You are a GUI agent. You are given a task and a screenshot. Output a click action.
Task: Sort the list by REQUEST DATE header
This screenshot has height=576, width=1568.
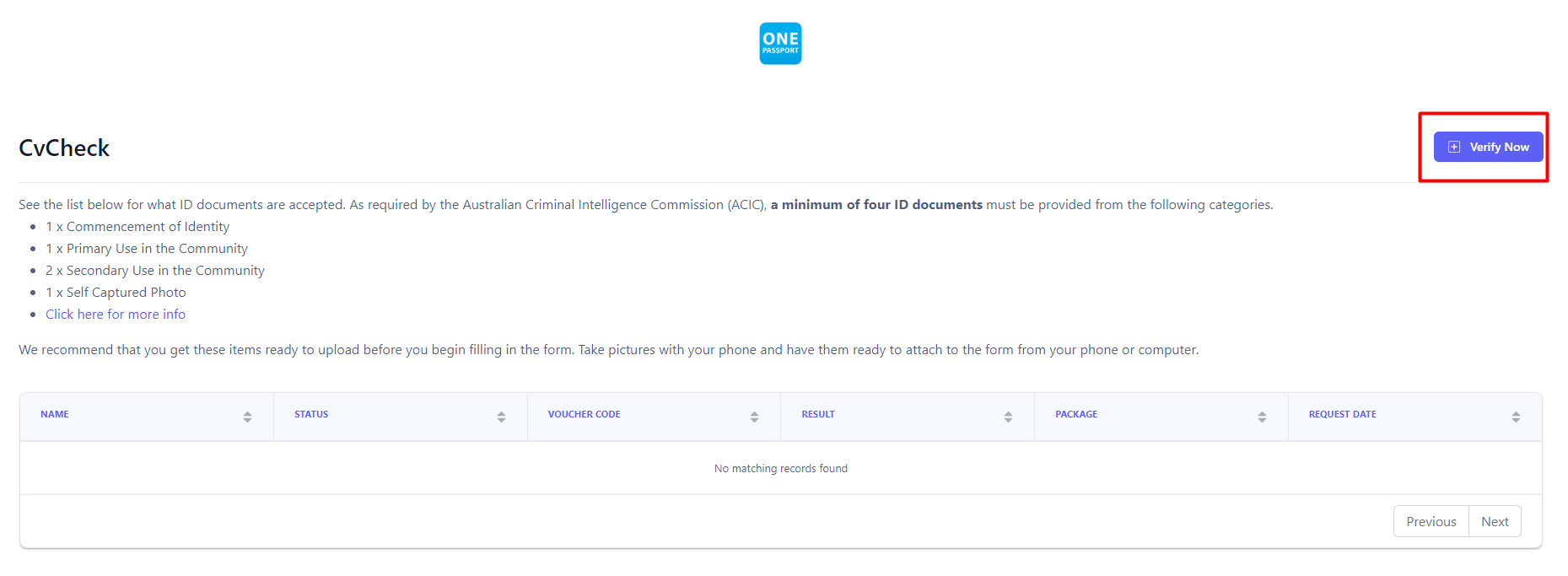(x=1342, y=414)
